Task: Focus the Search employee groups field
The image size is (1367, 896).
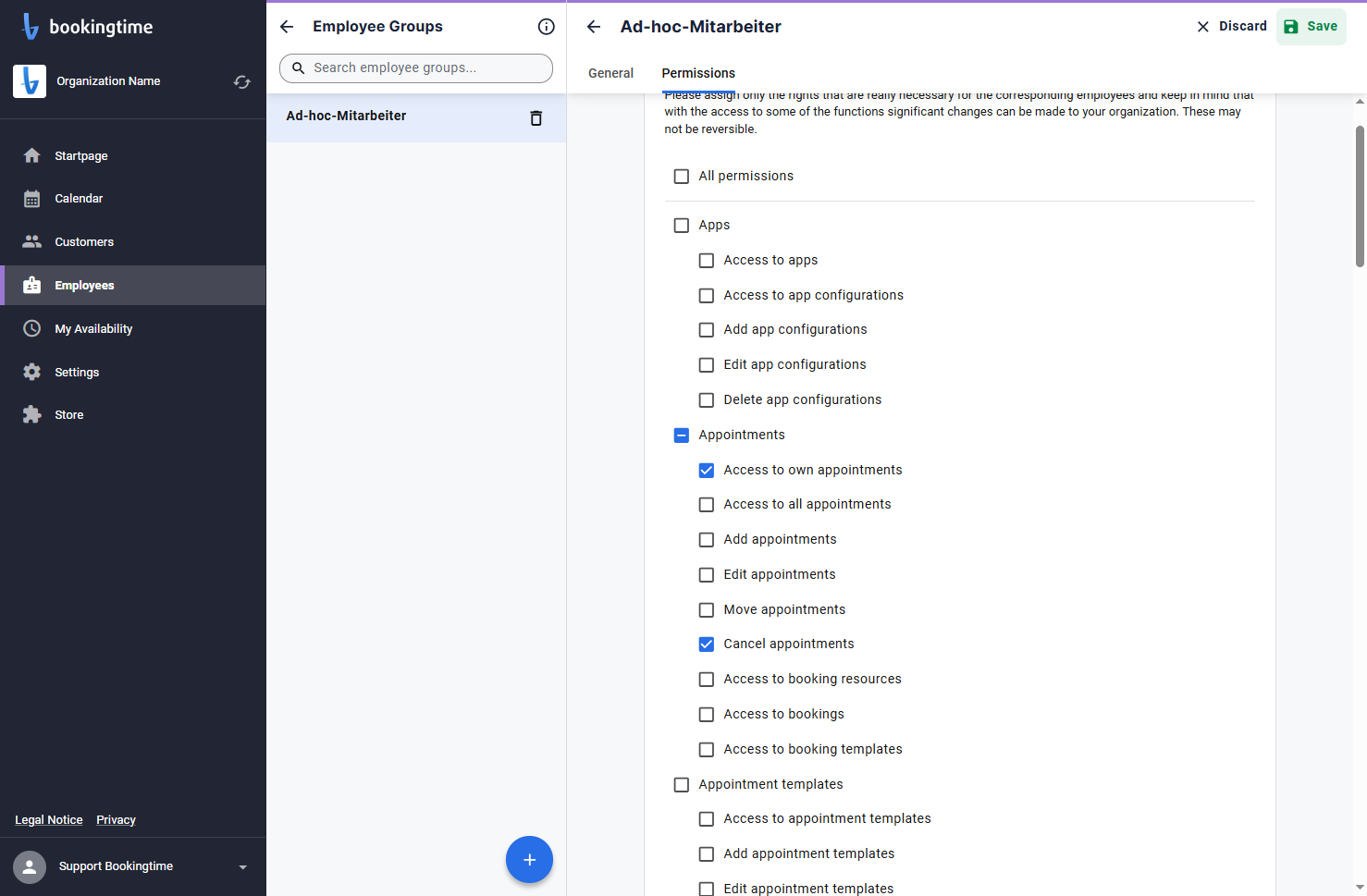Action: point(416,68)
